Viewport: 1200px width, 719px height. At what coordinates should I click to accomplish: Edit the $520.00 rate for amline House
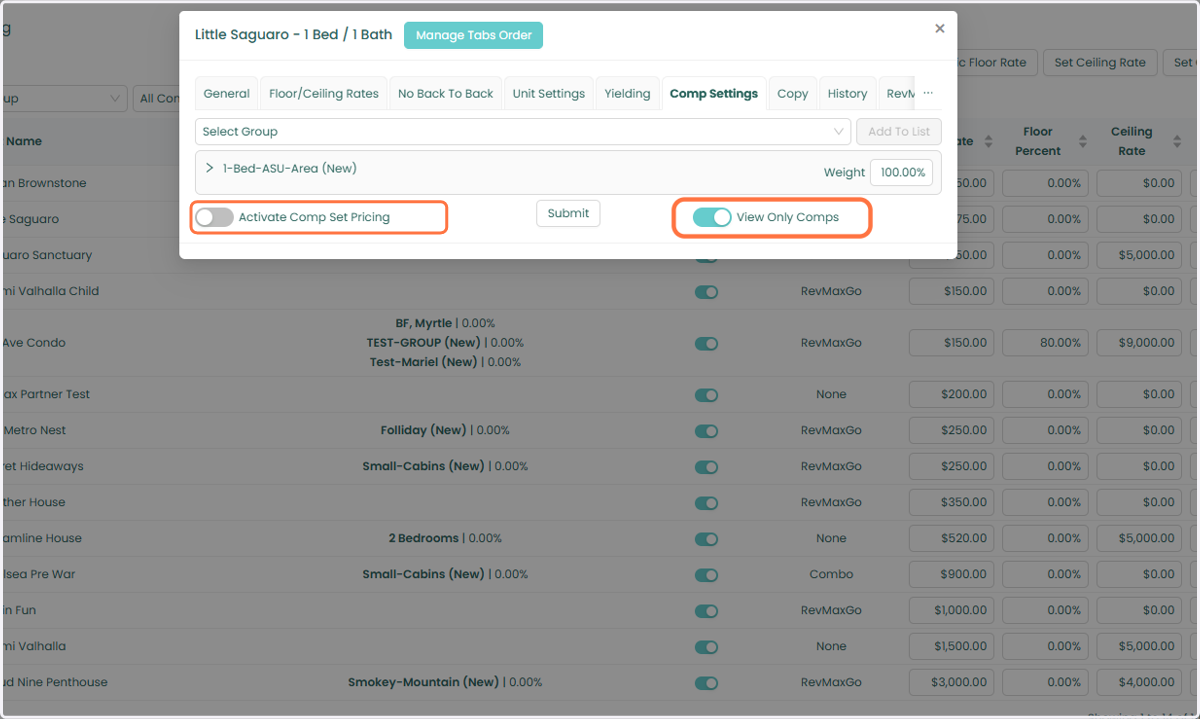(951, 539)
